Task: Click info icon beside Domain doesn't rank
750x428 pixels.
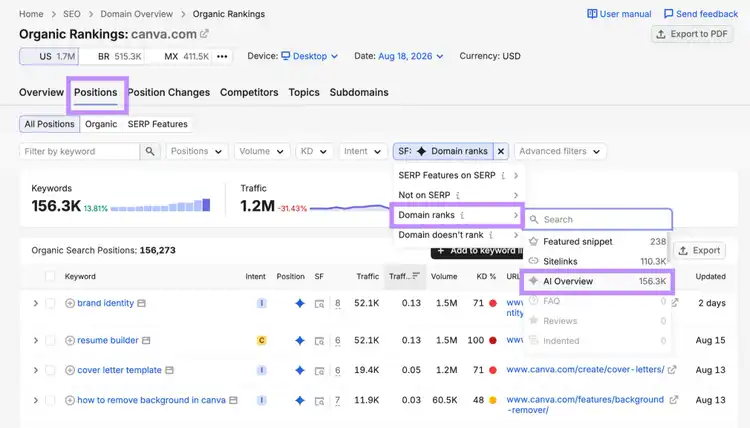Action: pyautogui.click(x=491, y=235)
